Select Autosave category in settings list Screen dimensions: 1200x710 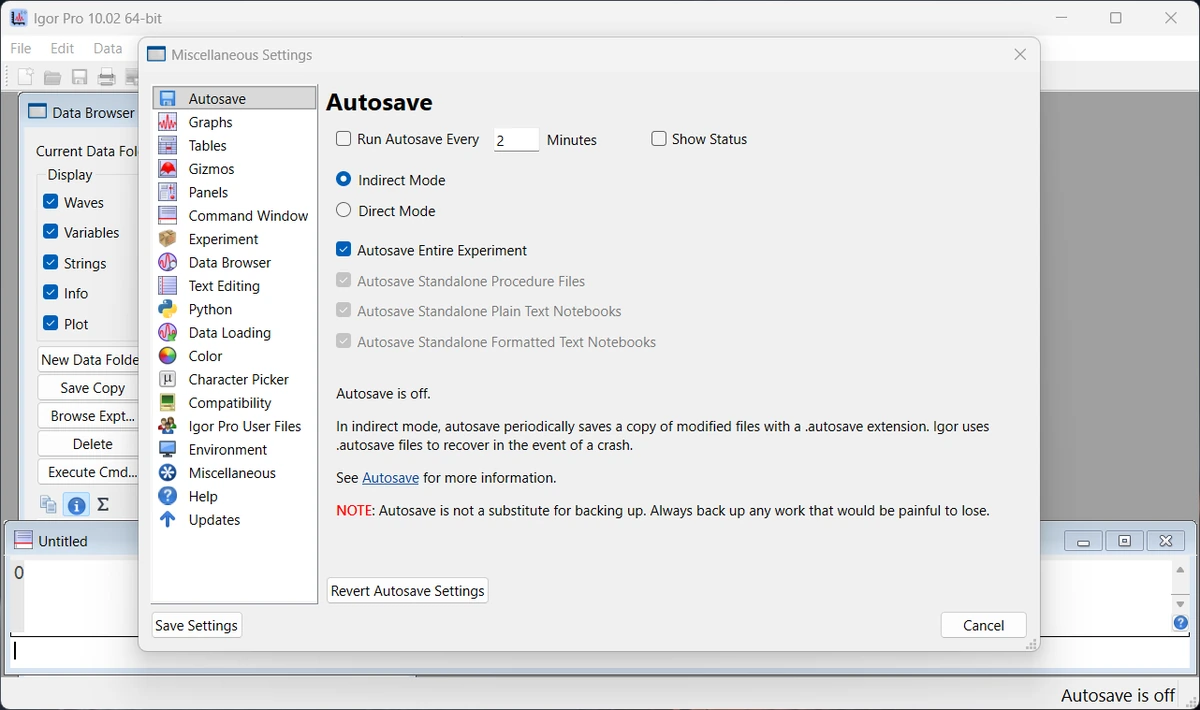point(234,98)
